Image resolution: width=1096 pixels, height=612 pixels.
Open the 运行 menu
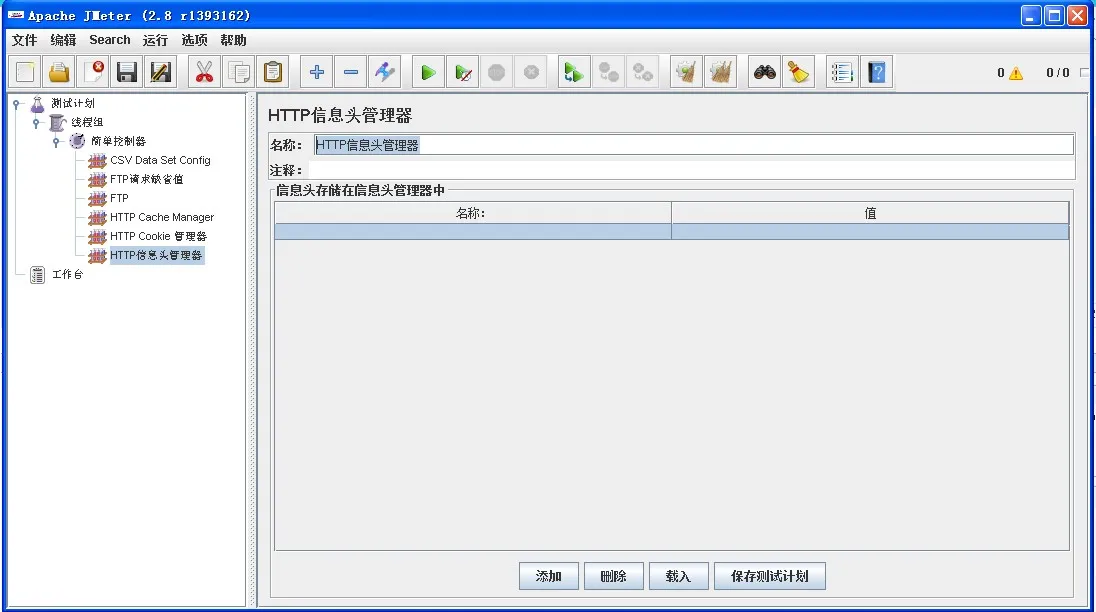(x=155, y=40)
